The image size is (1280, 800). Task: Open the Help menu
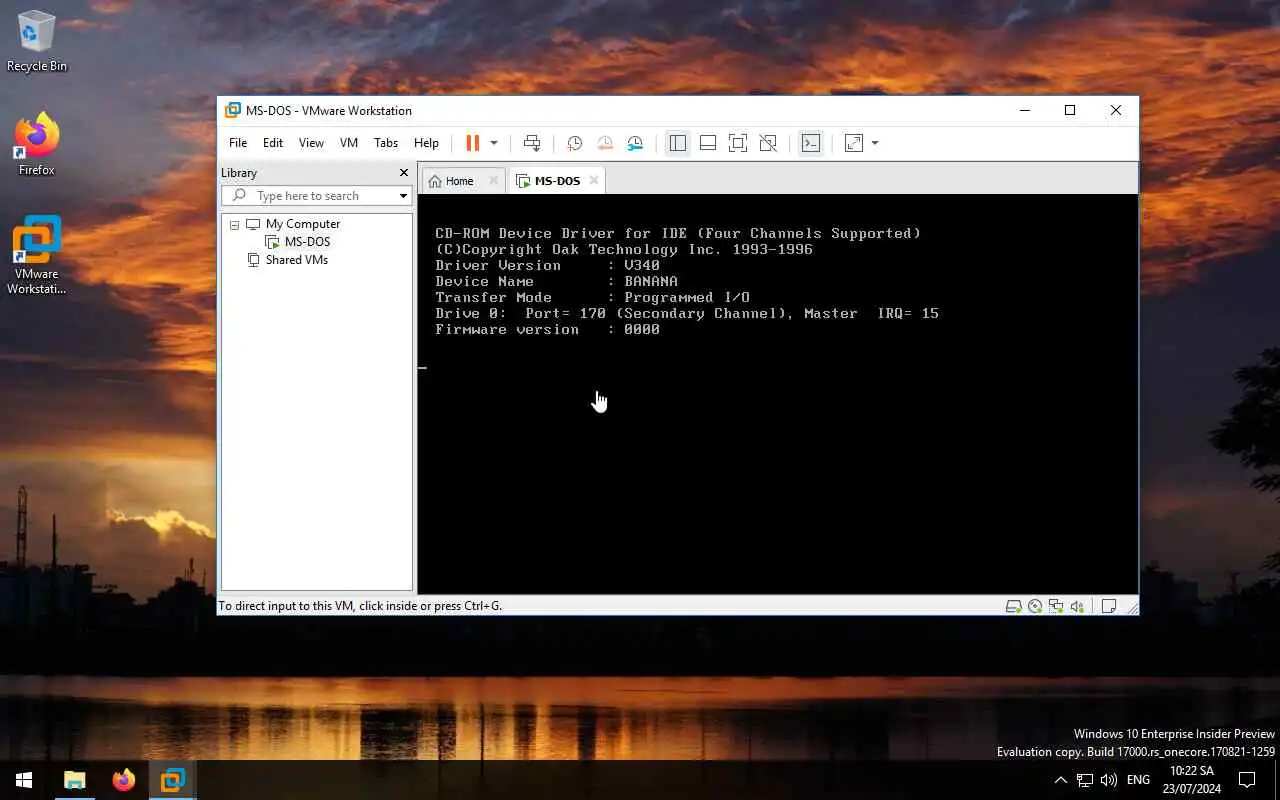(x=426, y=143)
